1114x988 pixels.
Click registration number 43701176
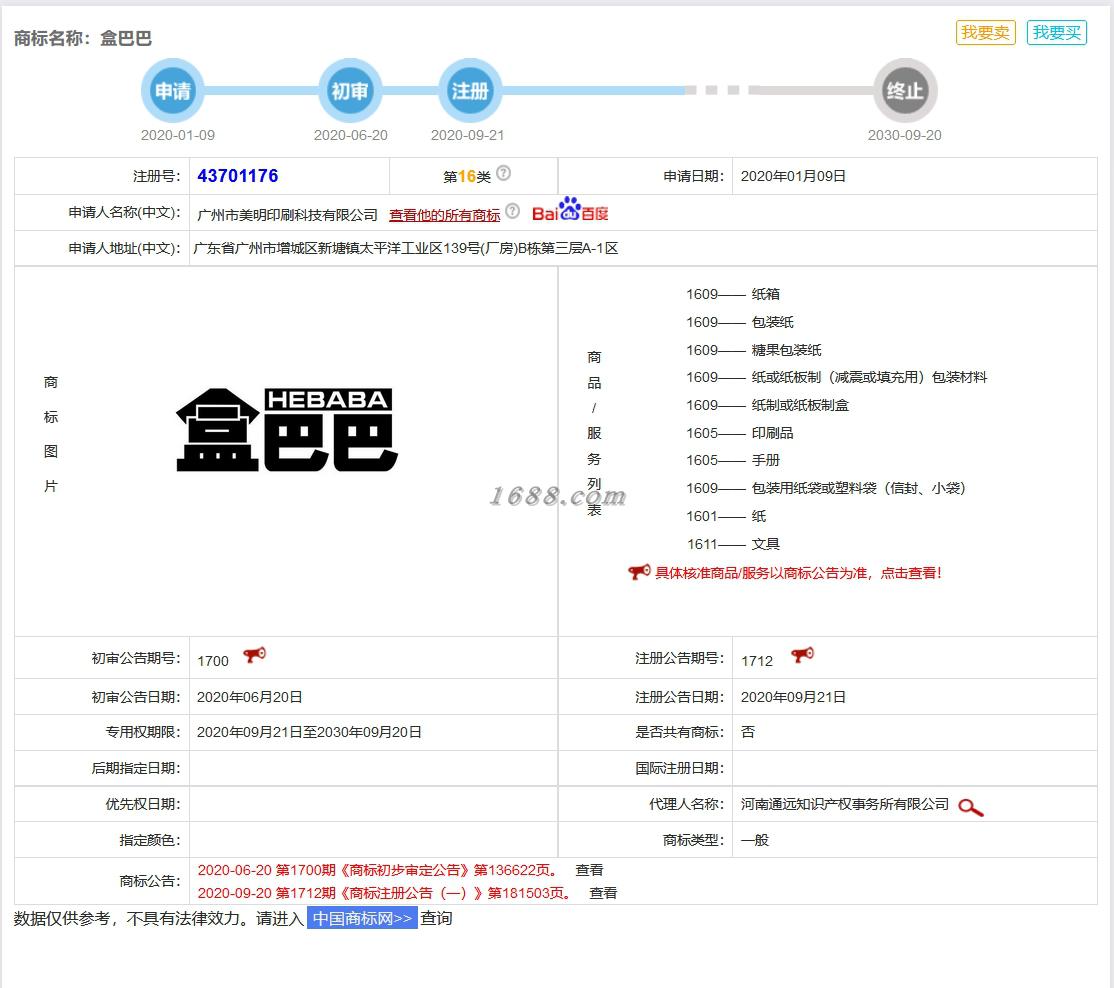pyautogui.click(x=237, y=175)
